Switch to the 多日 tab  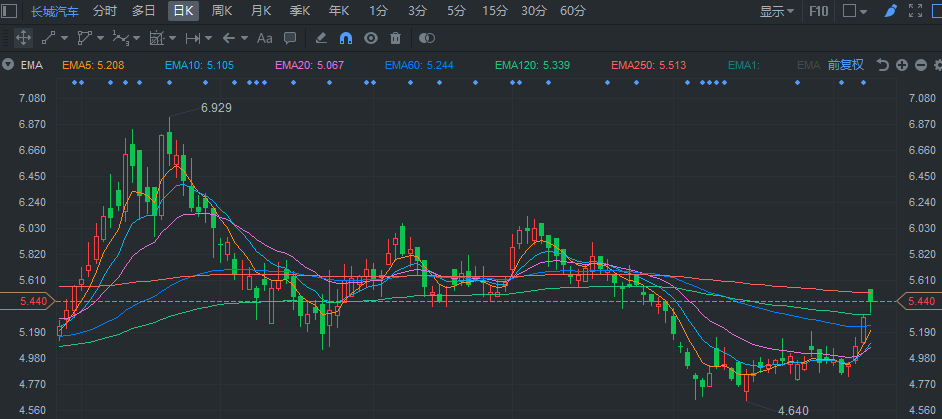pos(144,11)
